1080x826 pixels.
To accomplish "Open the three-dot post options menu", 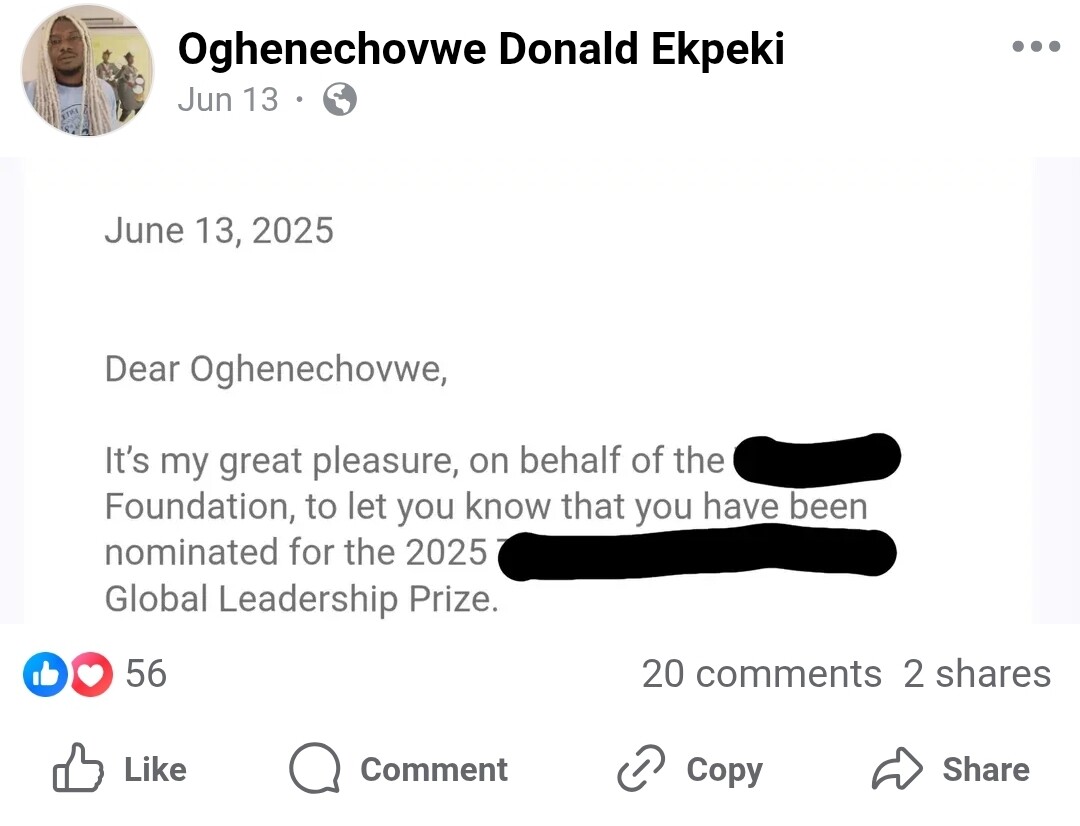I will coord(1036,47).
